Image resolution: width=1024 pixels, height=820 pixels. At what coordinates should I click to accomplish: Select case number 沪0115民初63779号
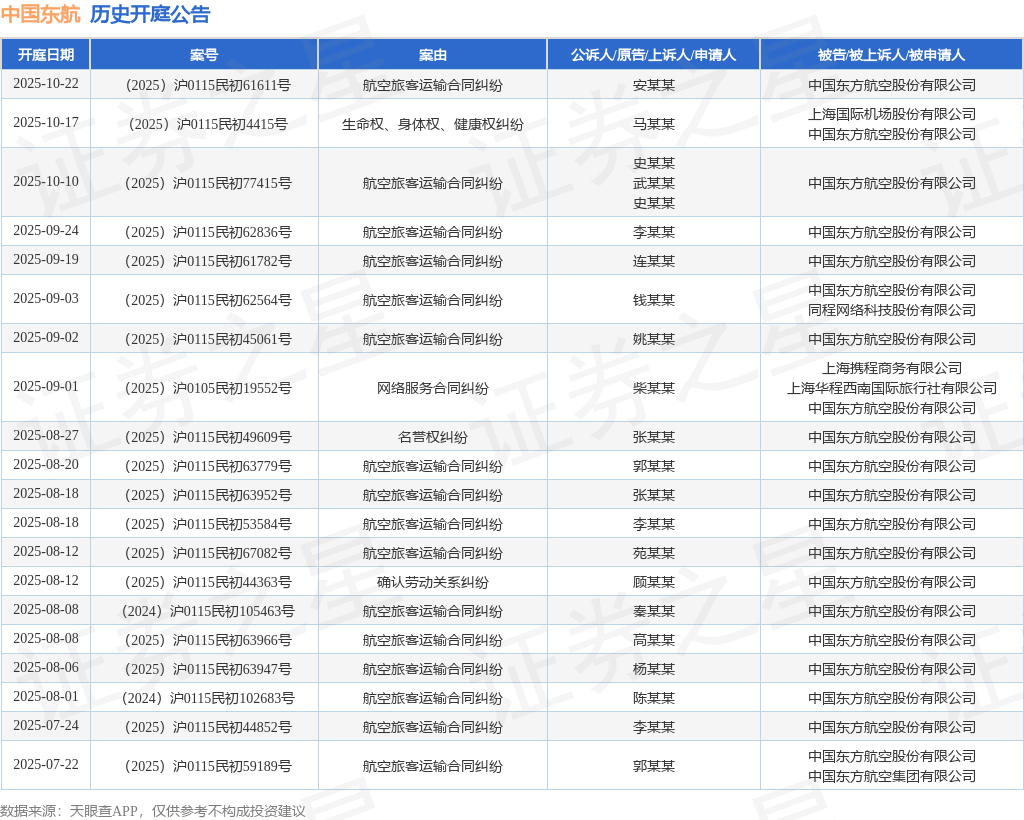(208, 466)
